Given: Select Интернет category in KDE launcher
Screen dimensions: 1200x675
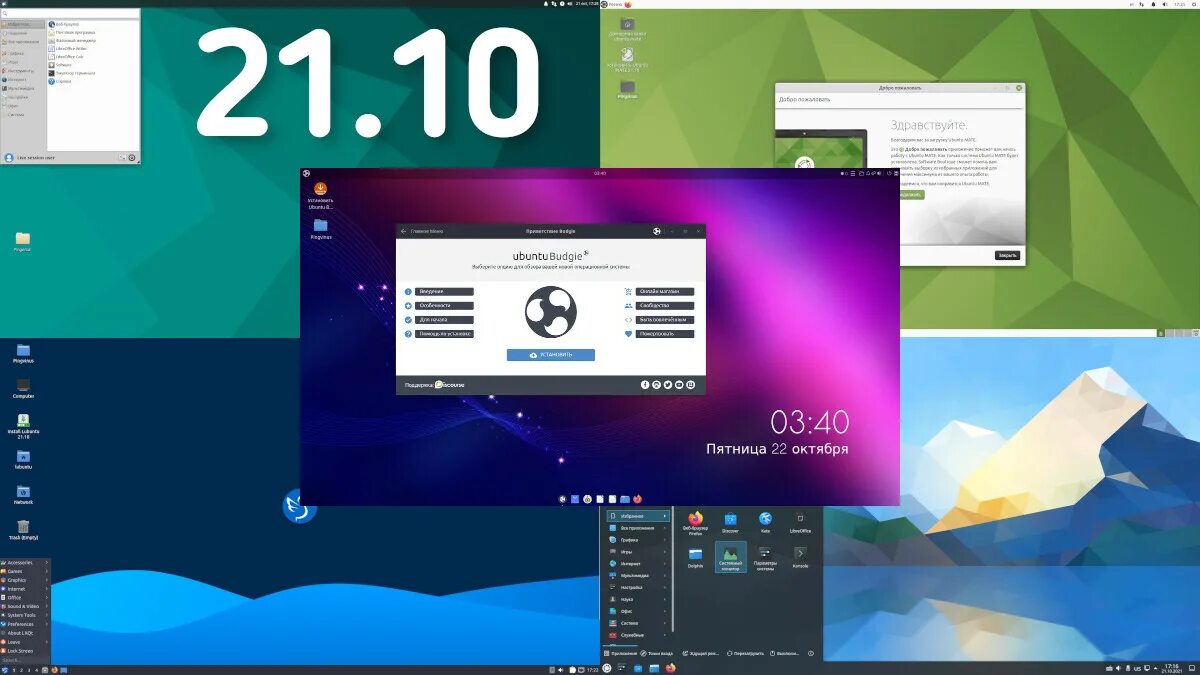Looking at the screenshot, I should 636,564.
